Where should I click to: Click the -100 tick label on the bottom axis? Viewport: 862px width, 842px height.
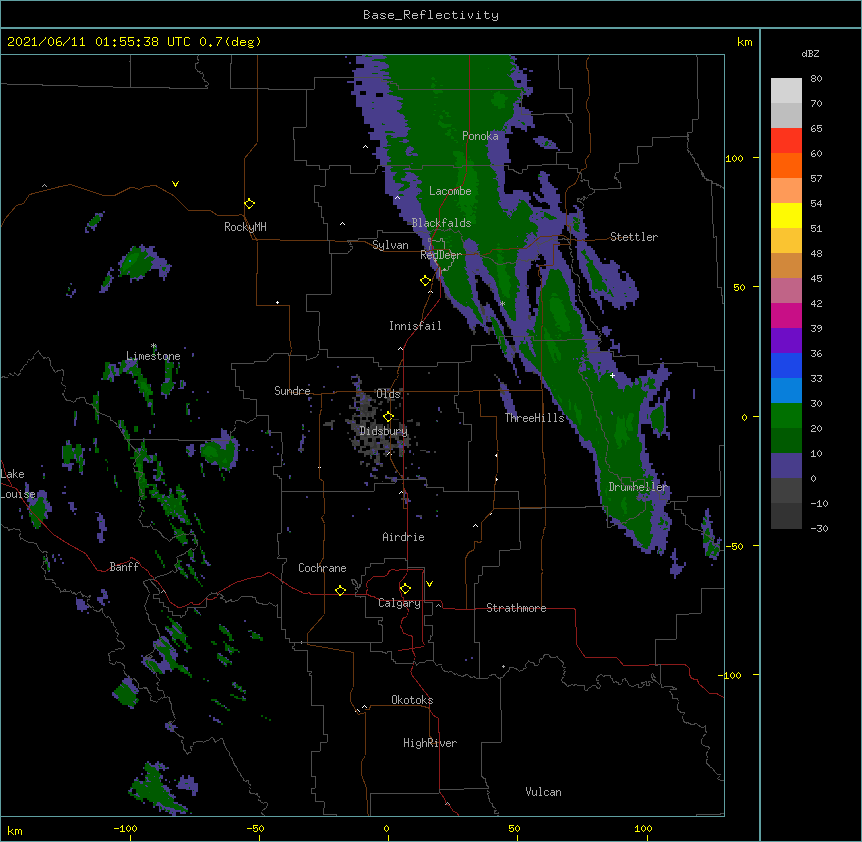pyautogui.click(x=125, y=828)
